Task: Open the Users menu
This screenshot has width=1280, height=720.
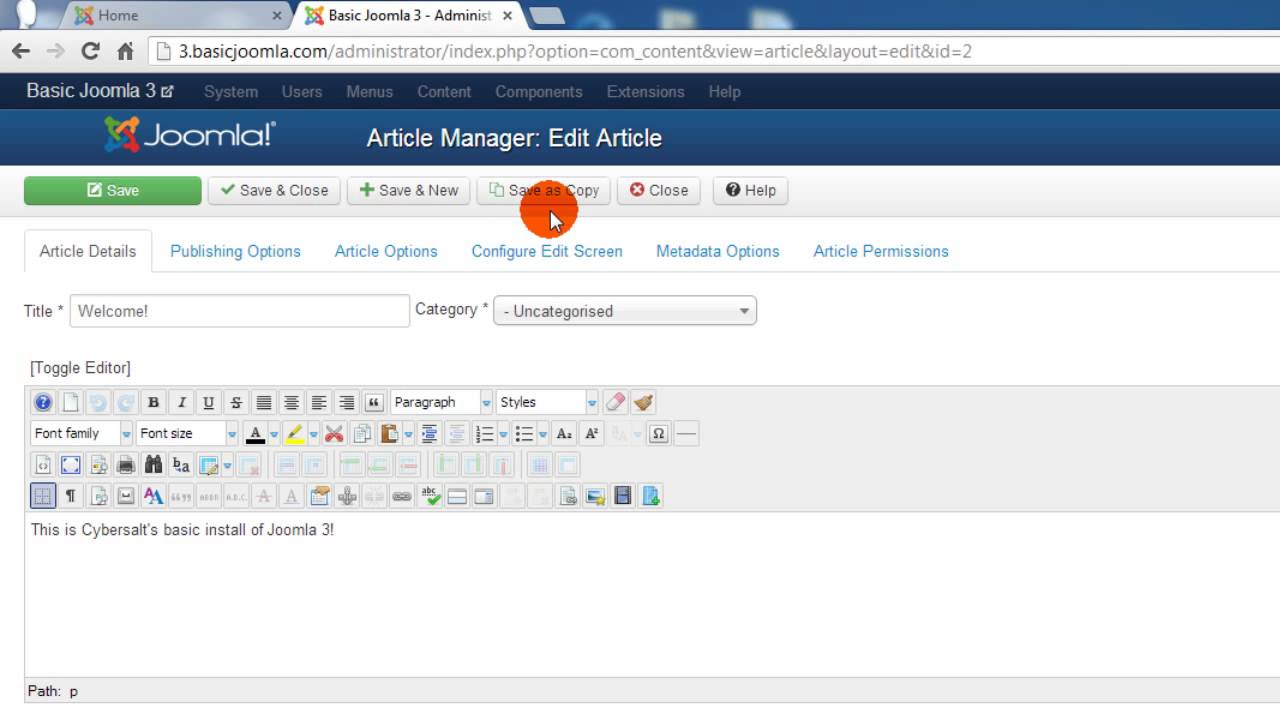Action: [x=302, y=91]
